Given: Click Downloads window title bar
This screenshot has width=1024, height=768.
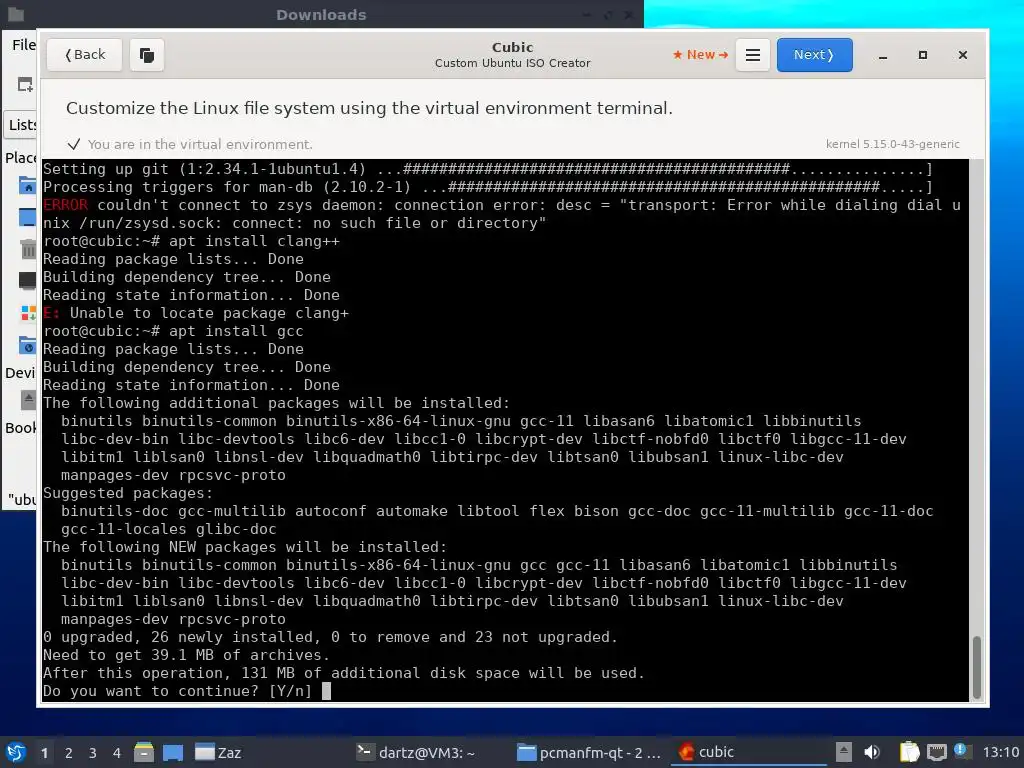Looking at the screenshot, I should point(321,14).
